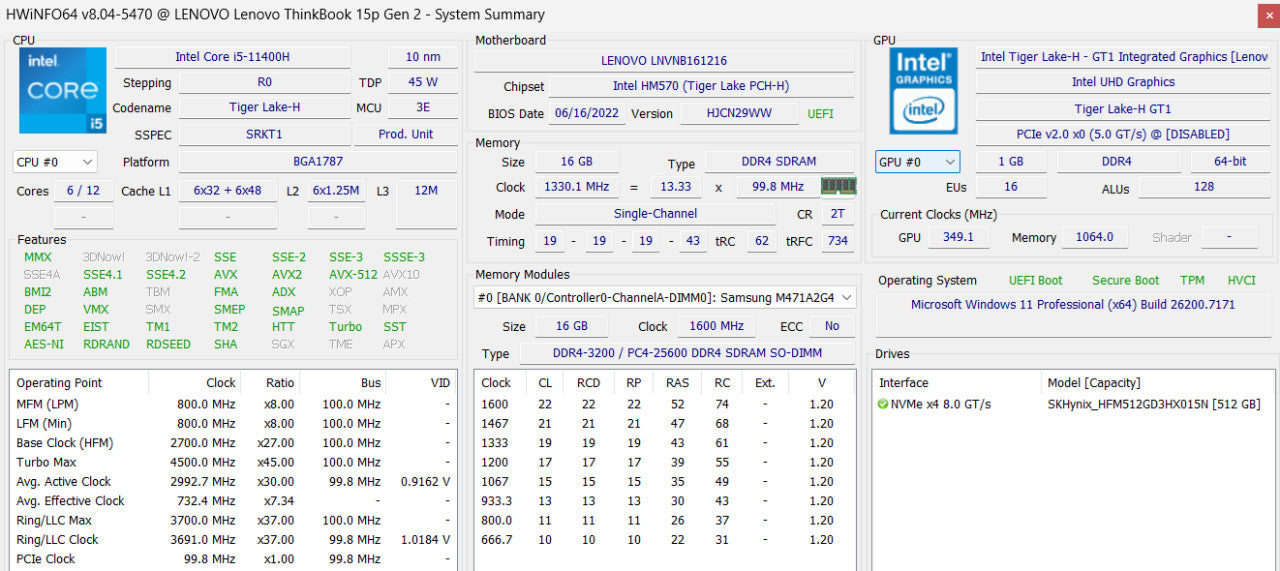This screenshot has width=1280, height=571.
Task: Click the L3 cache 12M value
Action: point(426,190)
